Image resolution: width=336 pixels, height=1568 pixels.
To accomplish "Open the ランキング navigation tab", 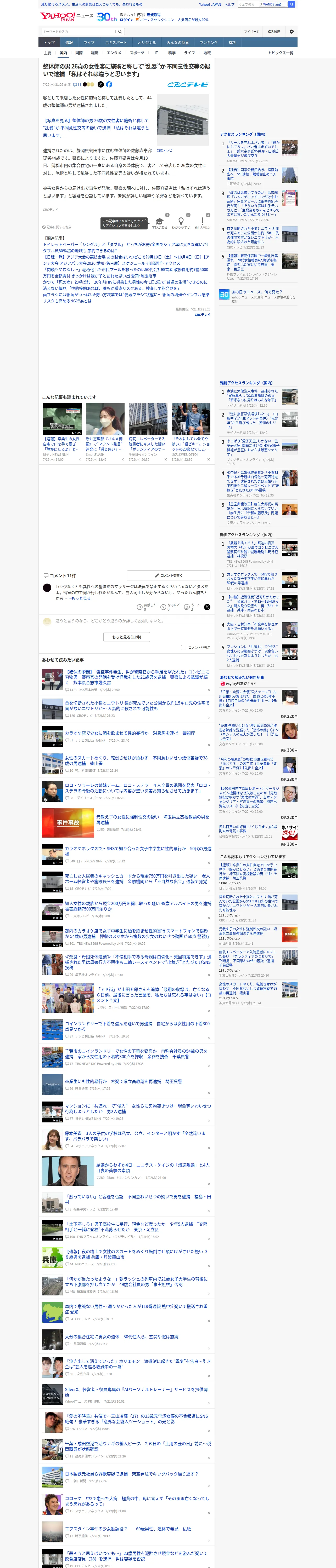I will 209,43.
